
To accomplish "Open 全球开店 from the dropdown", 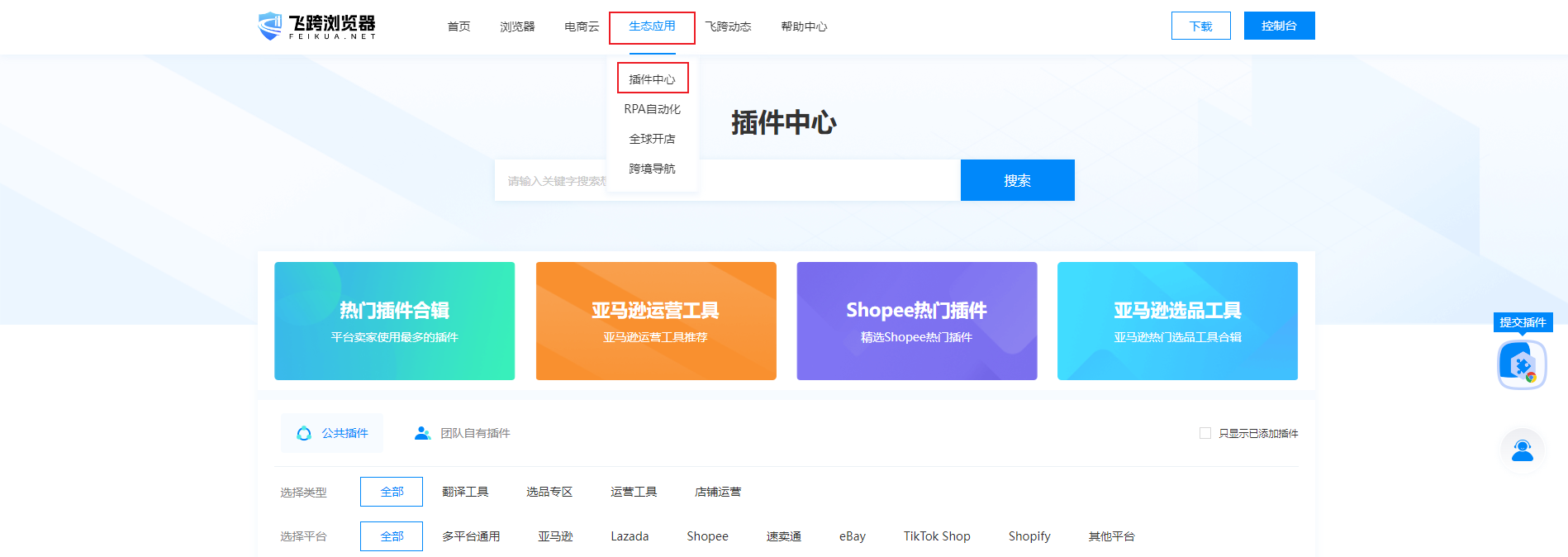I will (x=652, y=139).
